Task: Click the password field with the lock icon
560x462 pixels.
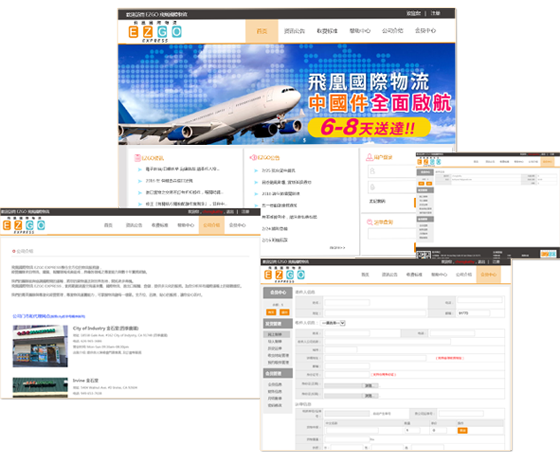Action: (x=392, y=187)
